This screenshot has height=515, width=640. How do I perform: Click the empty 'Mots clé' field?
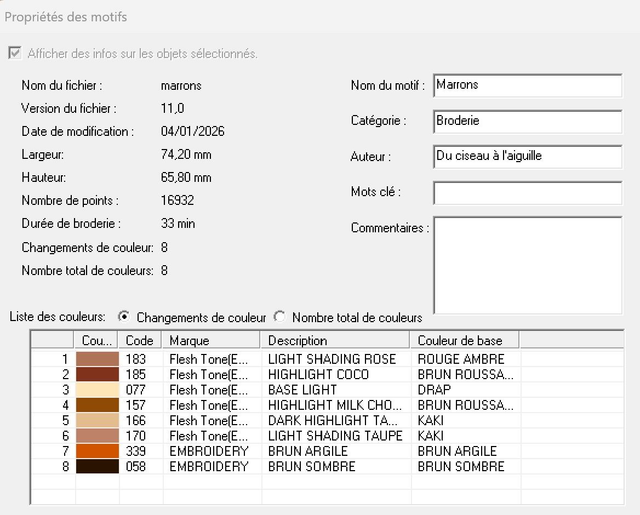[x=528, y=192]
